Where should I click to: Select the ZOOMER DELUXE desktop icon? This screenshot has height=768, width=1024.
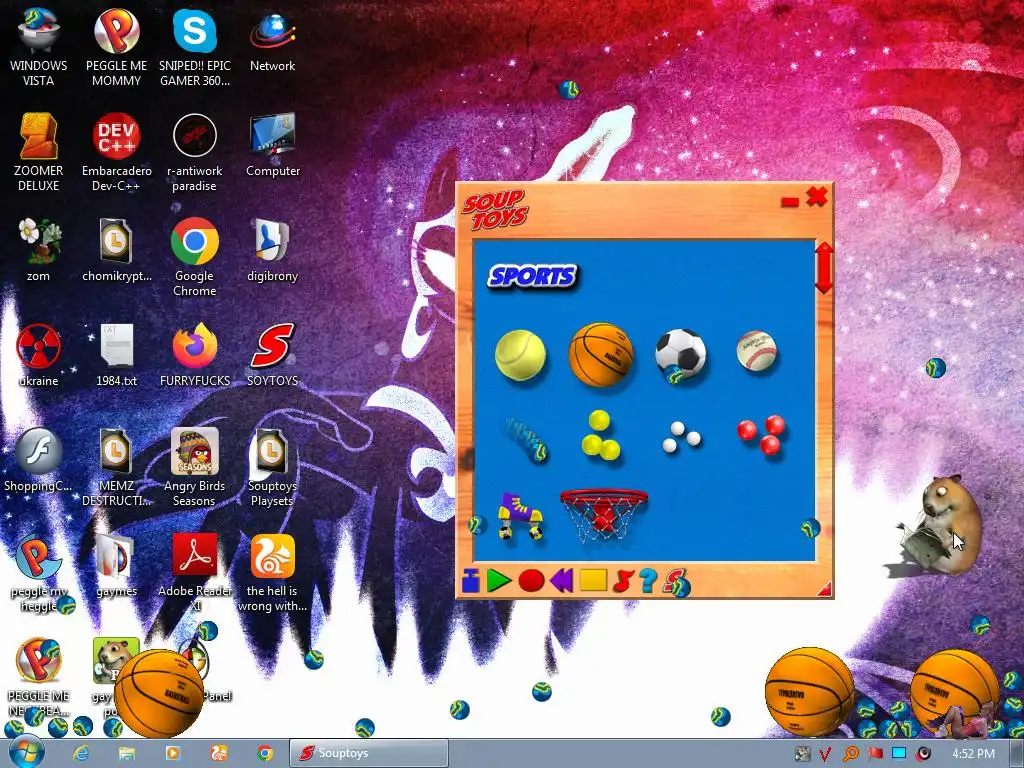39,153
